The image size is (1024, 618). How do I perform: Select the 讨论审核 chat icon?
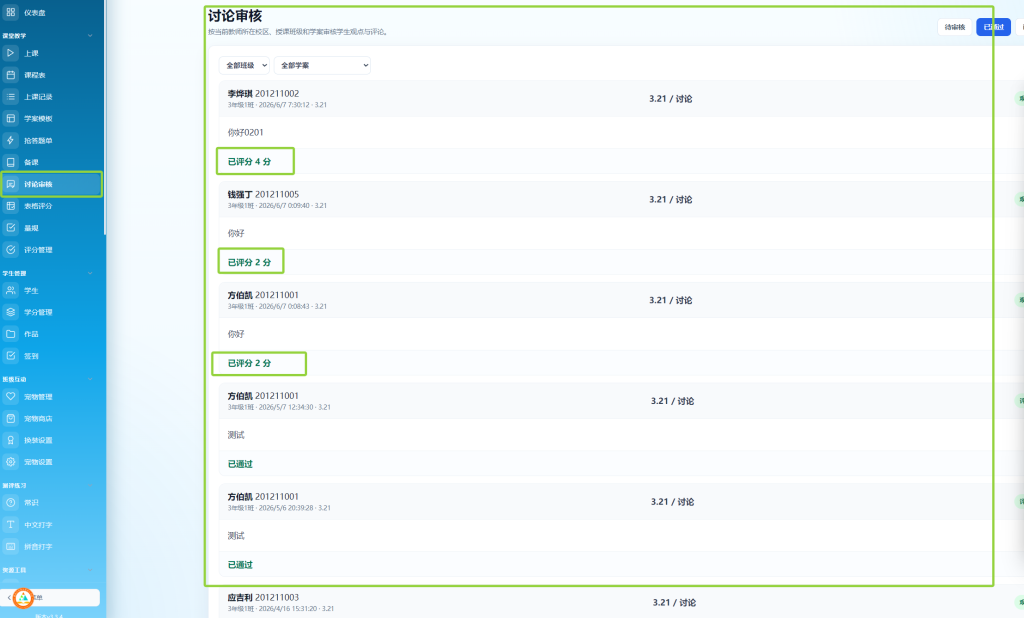pos(10,184)
